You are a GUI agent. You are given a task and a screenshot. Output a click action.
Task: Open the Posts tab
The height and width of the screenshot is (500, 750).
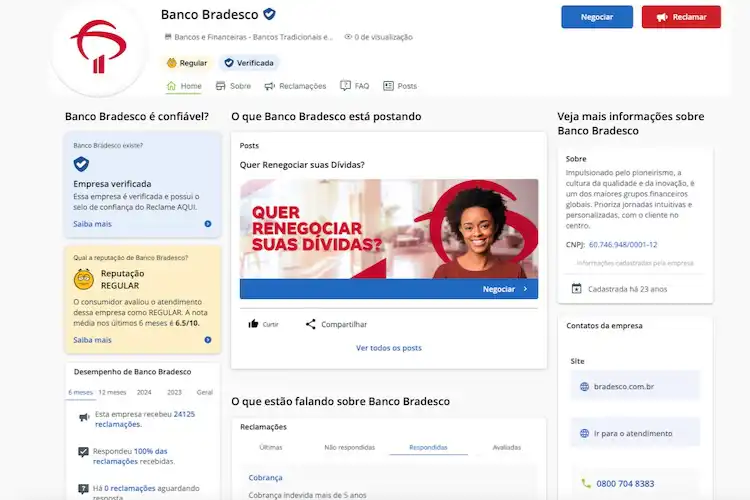click(x=400, y=86)
